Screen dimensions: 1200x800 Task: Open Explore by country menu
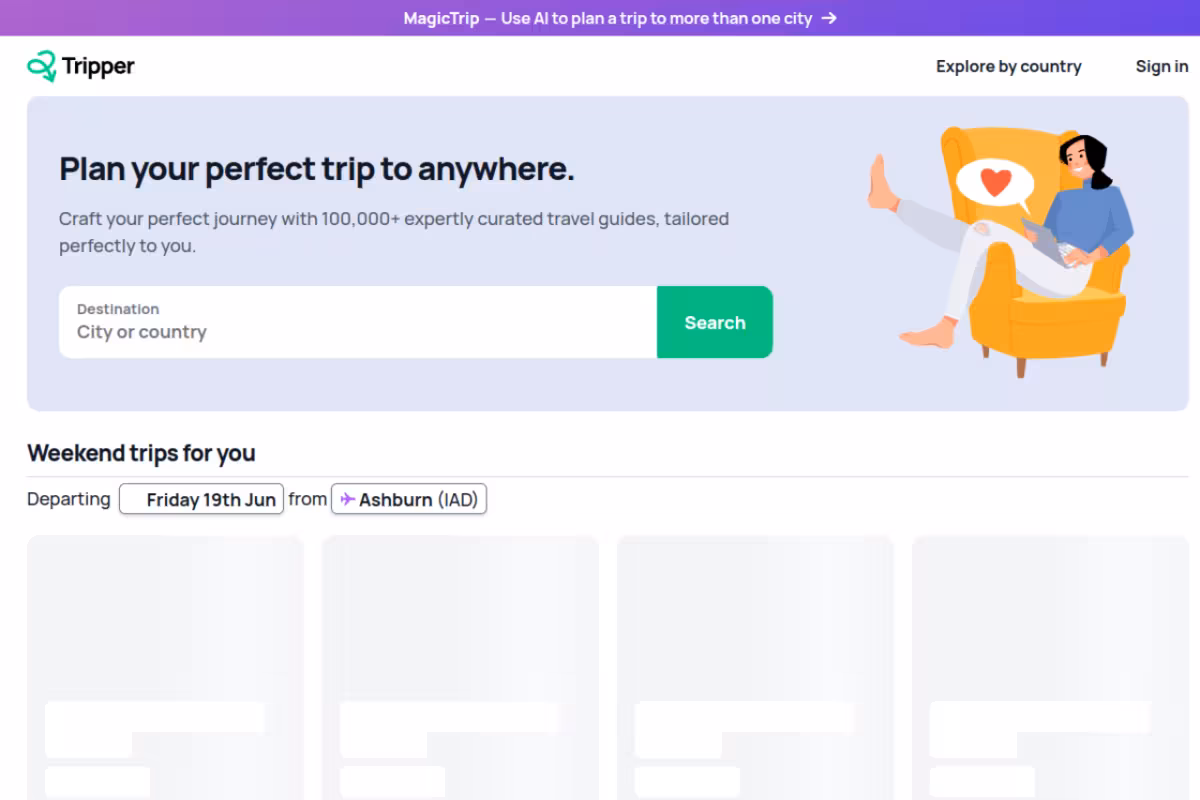click(x=1008, y=66)
